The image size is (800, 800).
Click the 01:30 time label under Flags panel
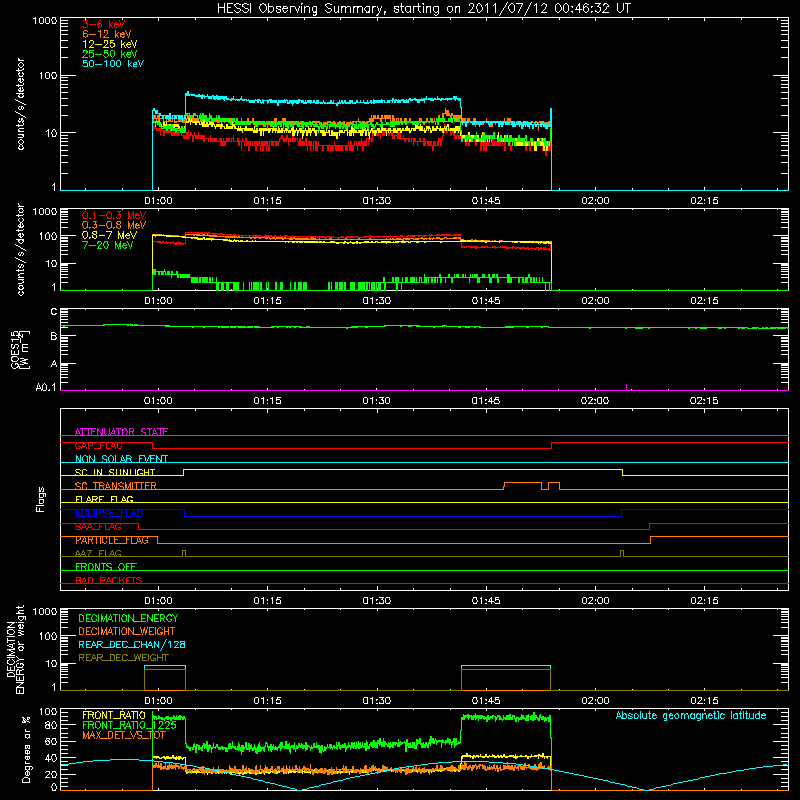coord(377,601)
